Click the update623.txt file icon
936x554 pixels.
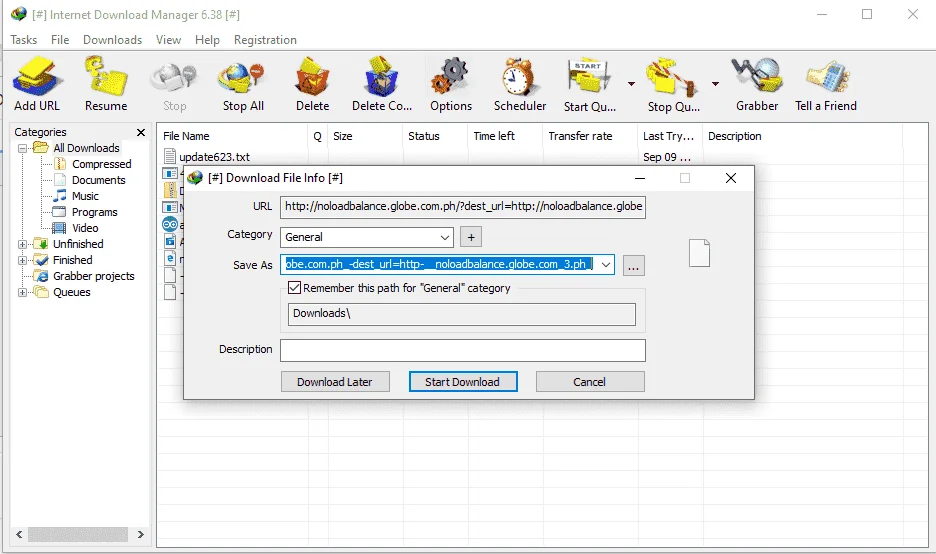click(x=170, y=156)
